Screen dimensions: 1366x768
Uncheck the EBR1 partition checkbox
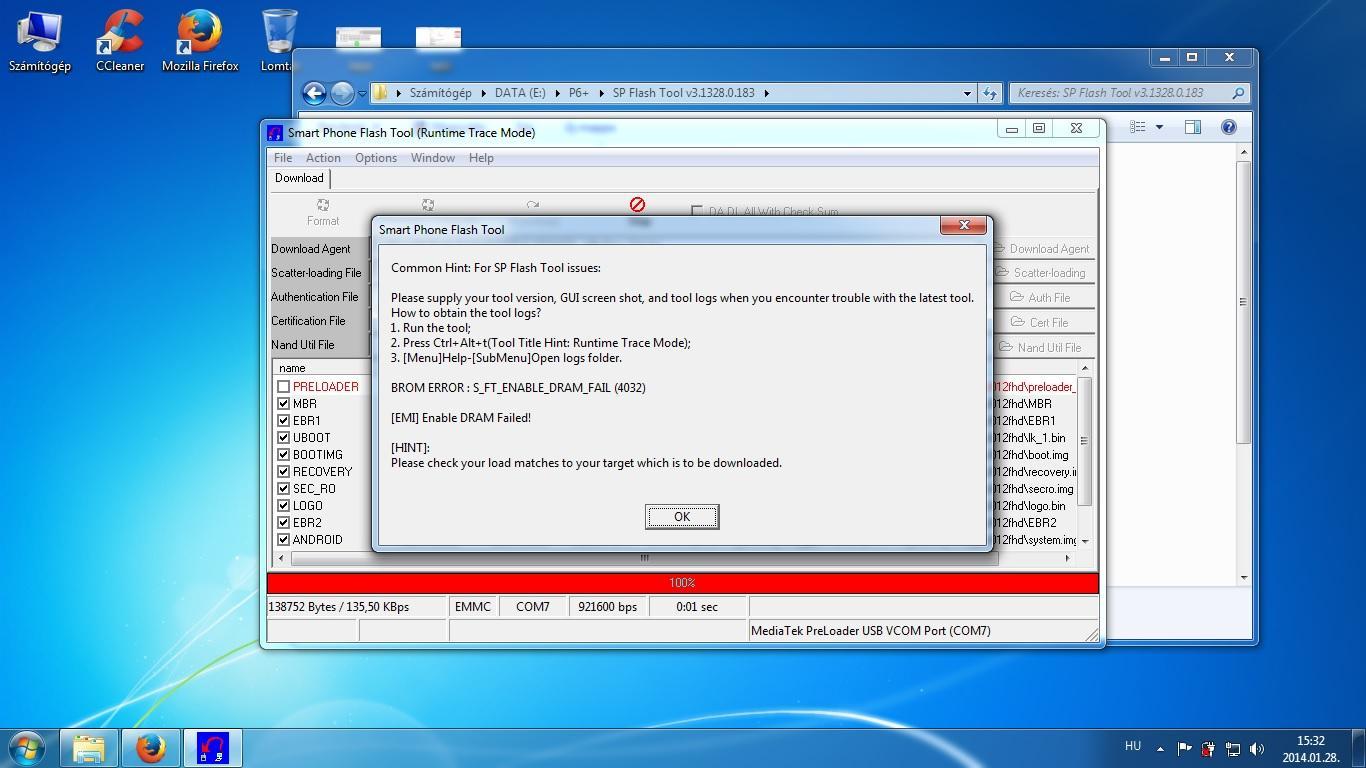[x=283, y=421]
